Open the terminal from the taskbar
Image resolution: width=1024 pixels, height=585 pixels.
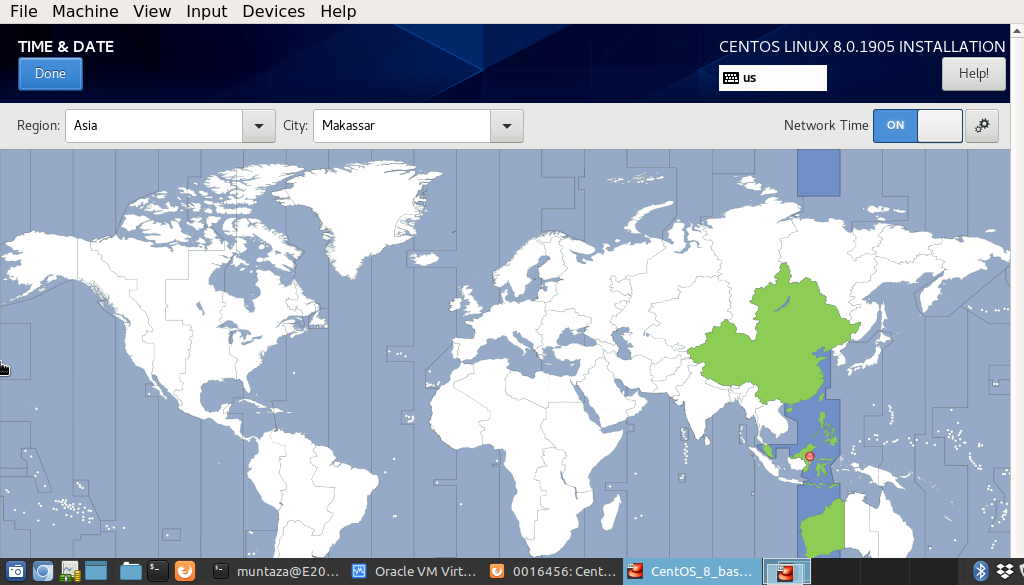(x=157, y=571)
